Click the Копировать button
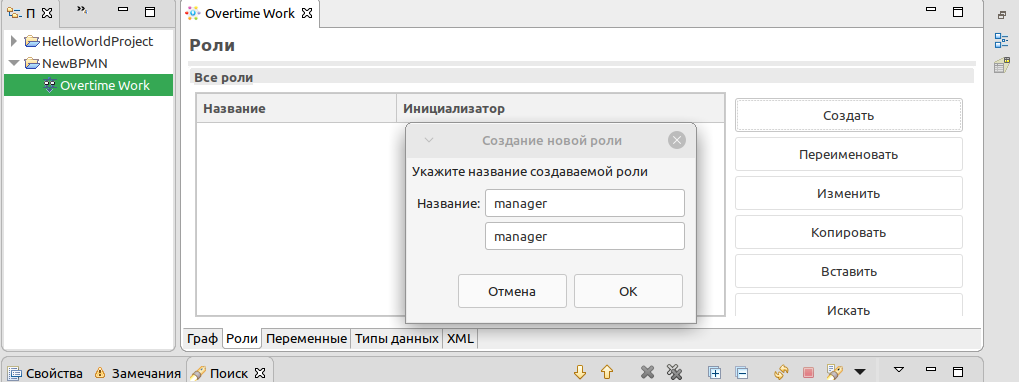The image size is (1019, 382). (848, 233)
